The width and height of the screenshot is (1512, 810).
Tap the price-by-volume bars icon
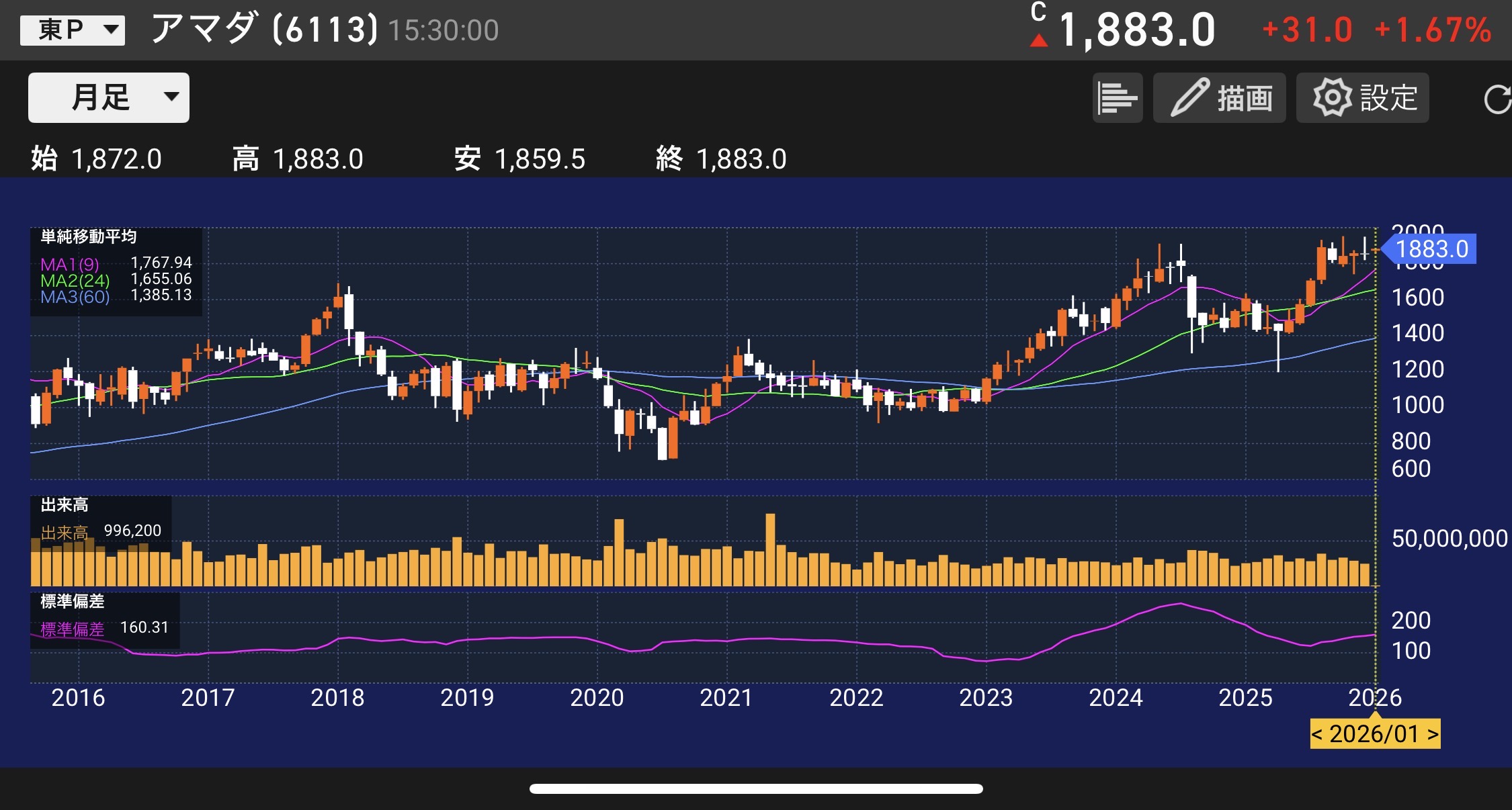pos(1117,98)
